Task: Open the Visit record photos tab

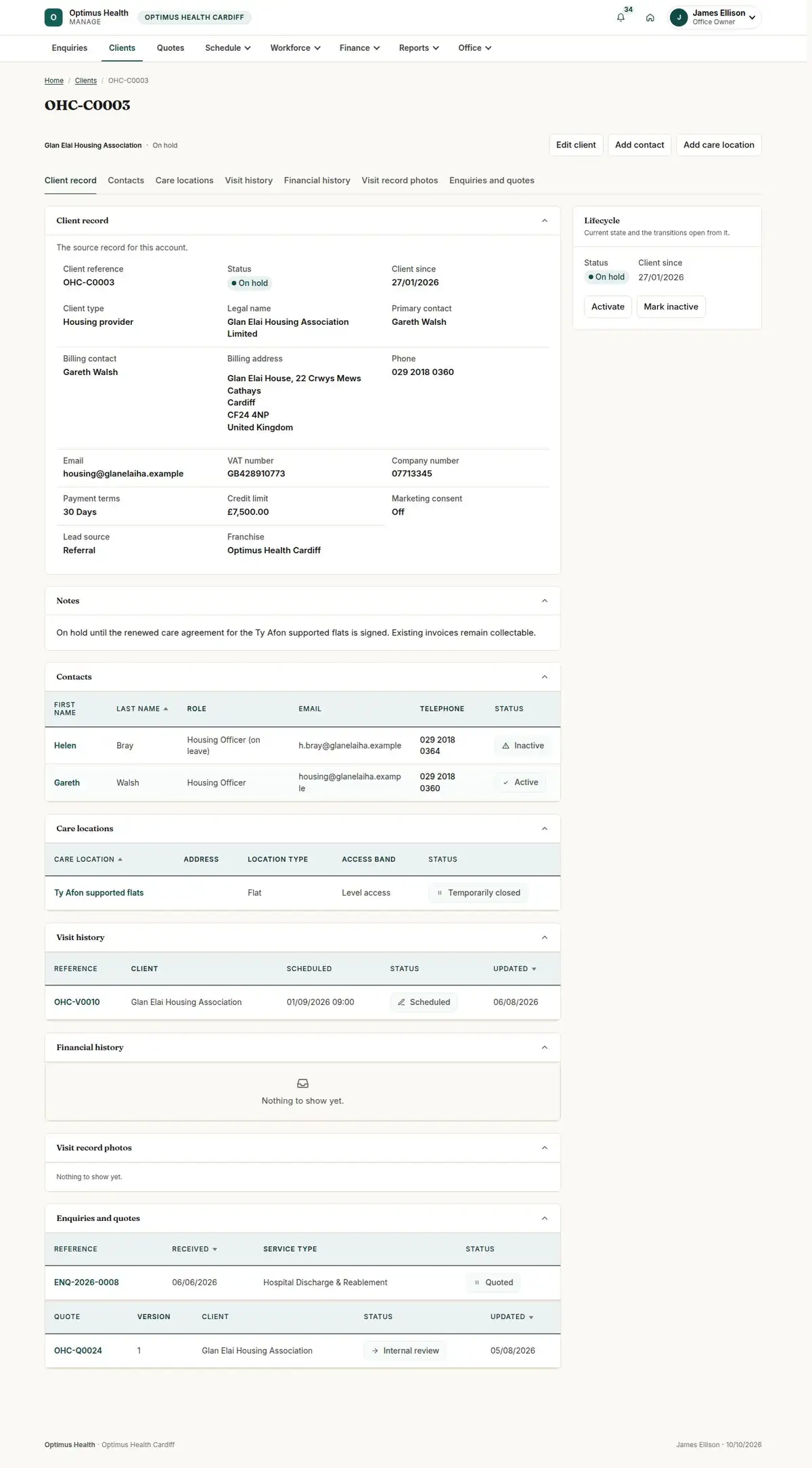Action: [x=400, y=181]
